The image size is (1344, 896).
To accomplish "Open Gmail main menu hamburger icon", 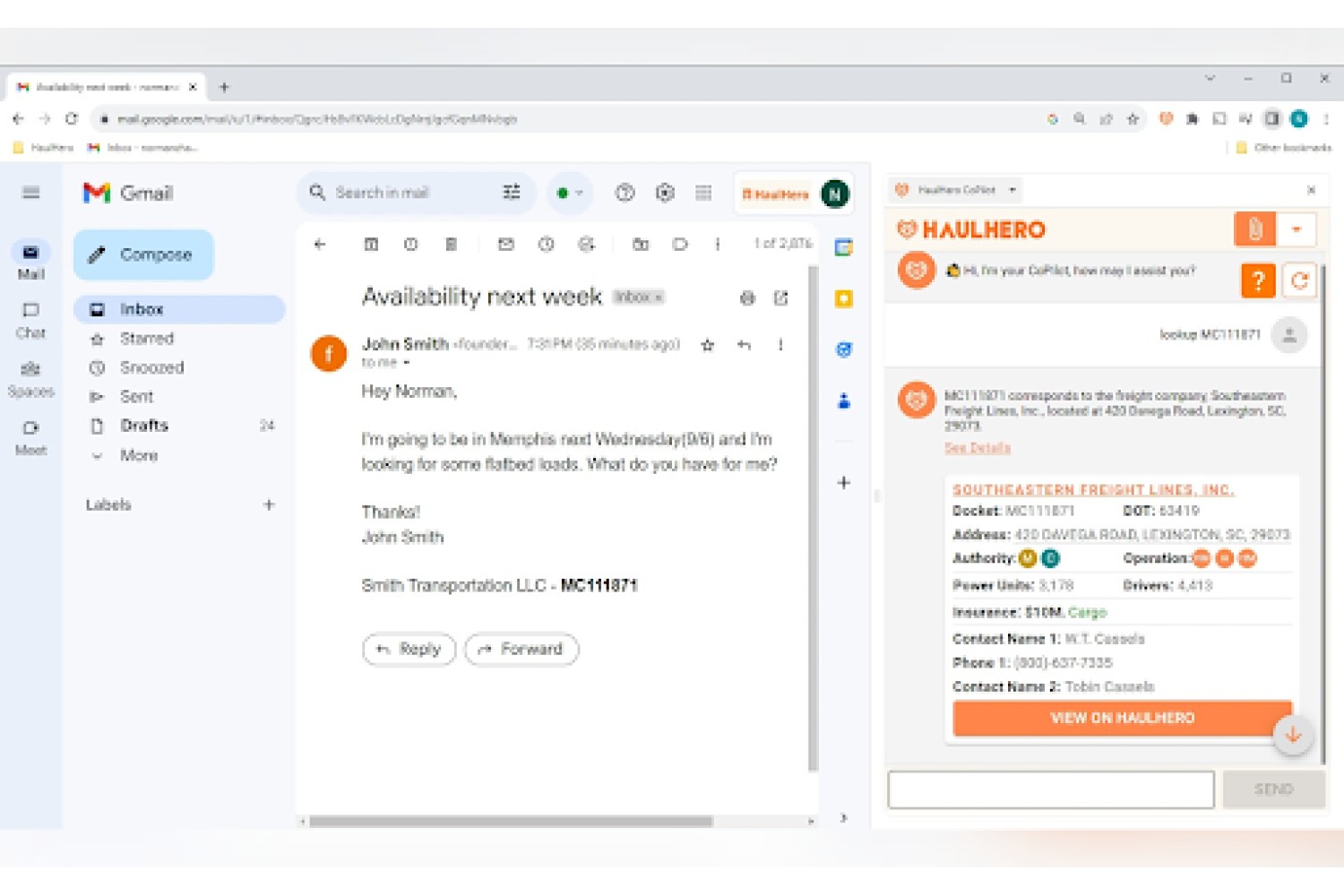I will (x=31, y=193).
